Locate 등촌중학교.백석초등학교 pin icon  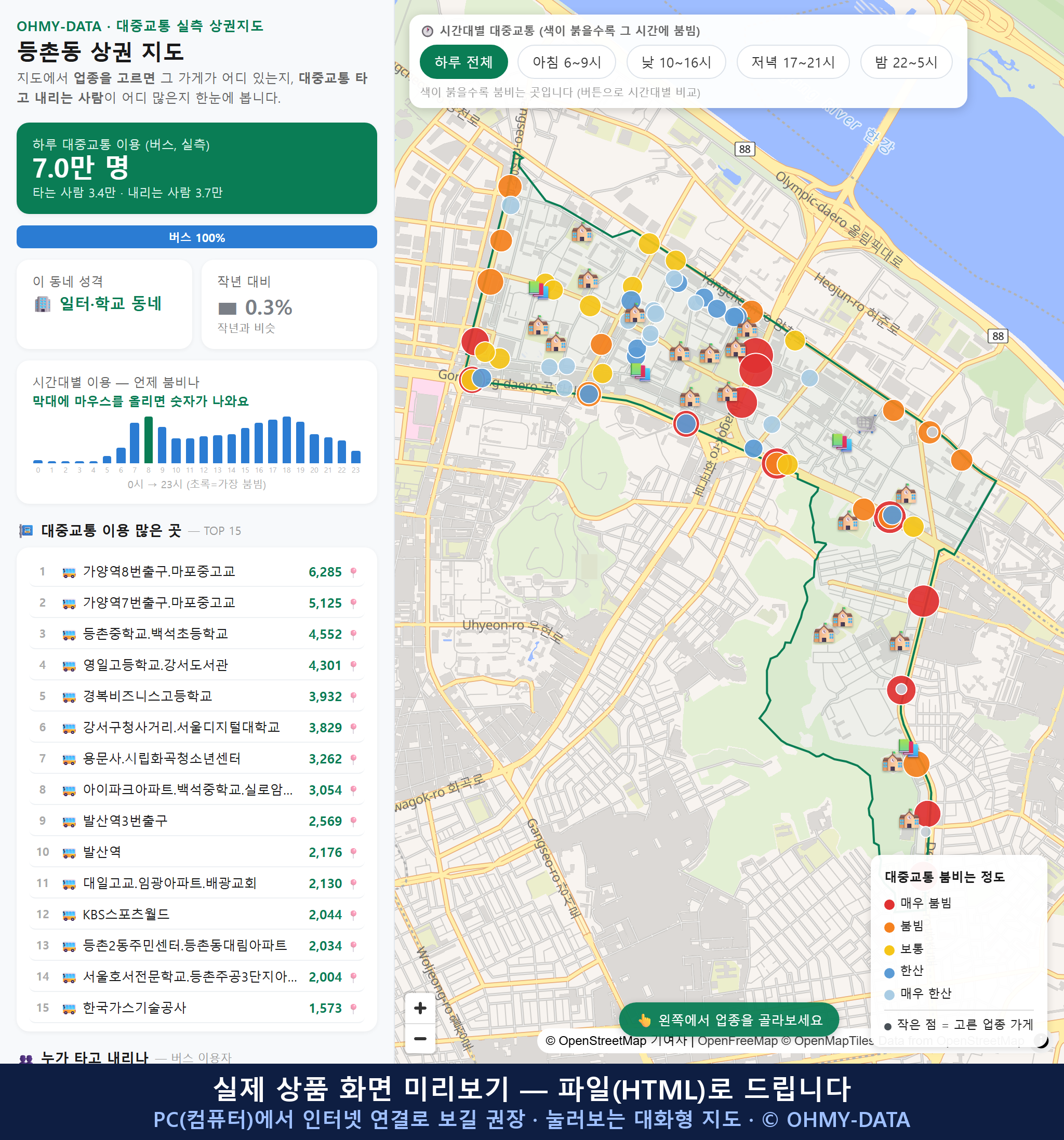click(x=353, y=634)
